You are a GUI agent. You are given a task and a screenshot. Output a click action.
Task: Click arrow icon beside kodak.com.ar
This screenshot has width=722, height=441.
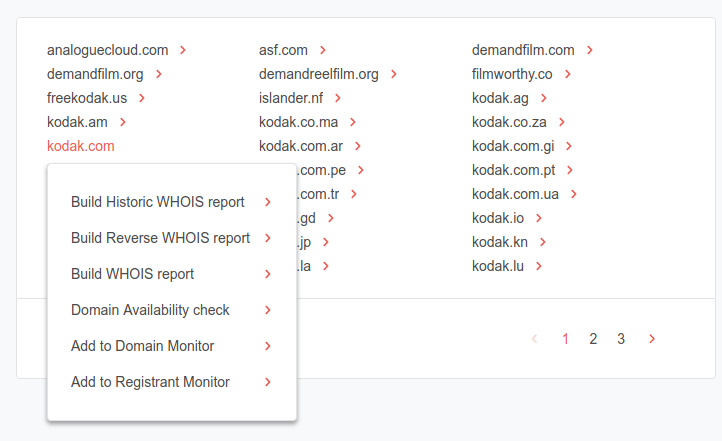[x=358, y=146]
